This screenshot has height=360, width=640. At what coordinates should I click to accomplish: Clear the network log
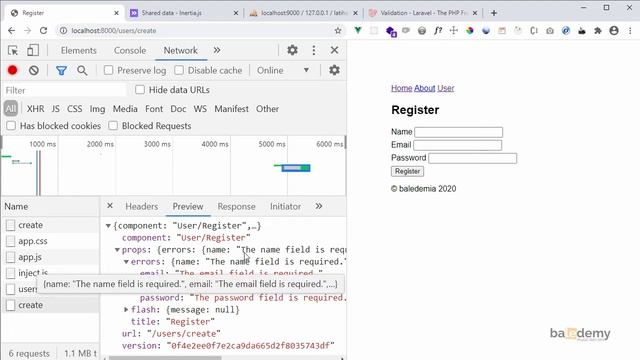(x=34, y=70)
